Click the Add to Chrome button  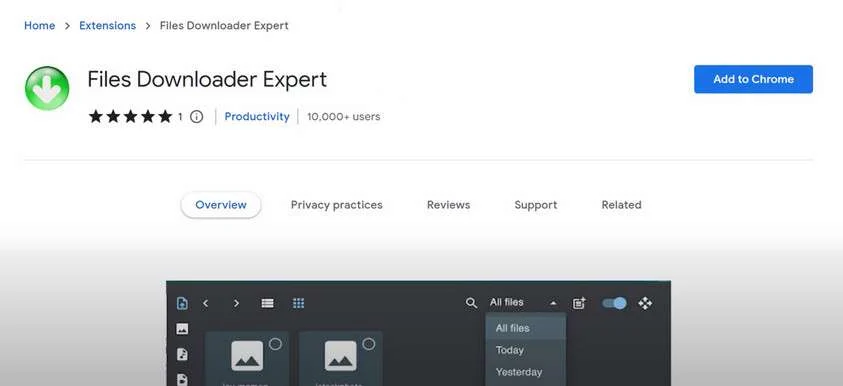[753, 79]
